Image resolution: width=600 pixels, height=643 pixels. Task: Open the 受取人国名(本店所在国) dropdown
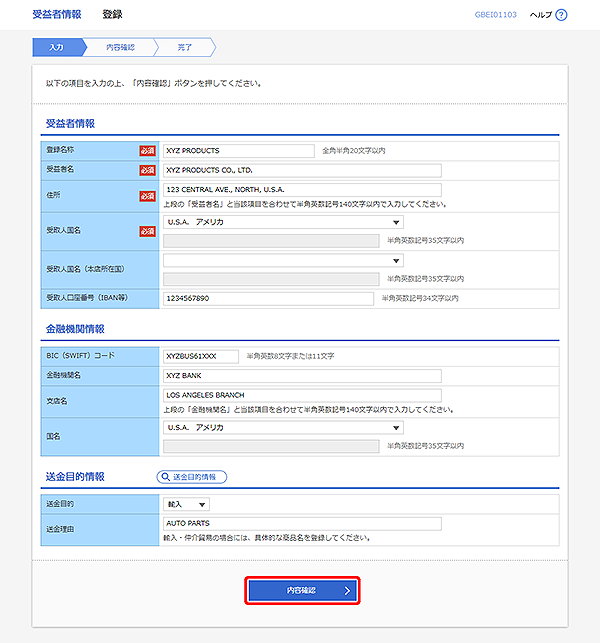(x=283, y=260)
